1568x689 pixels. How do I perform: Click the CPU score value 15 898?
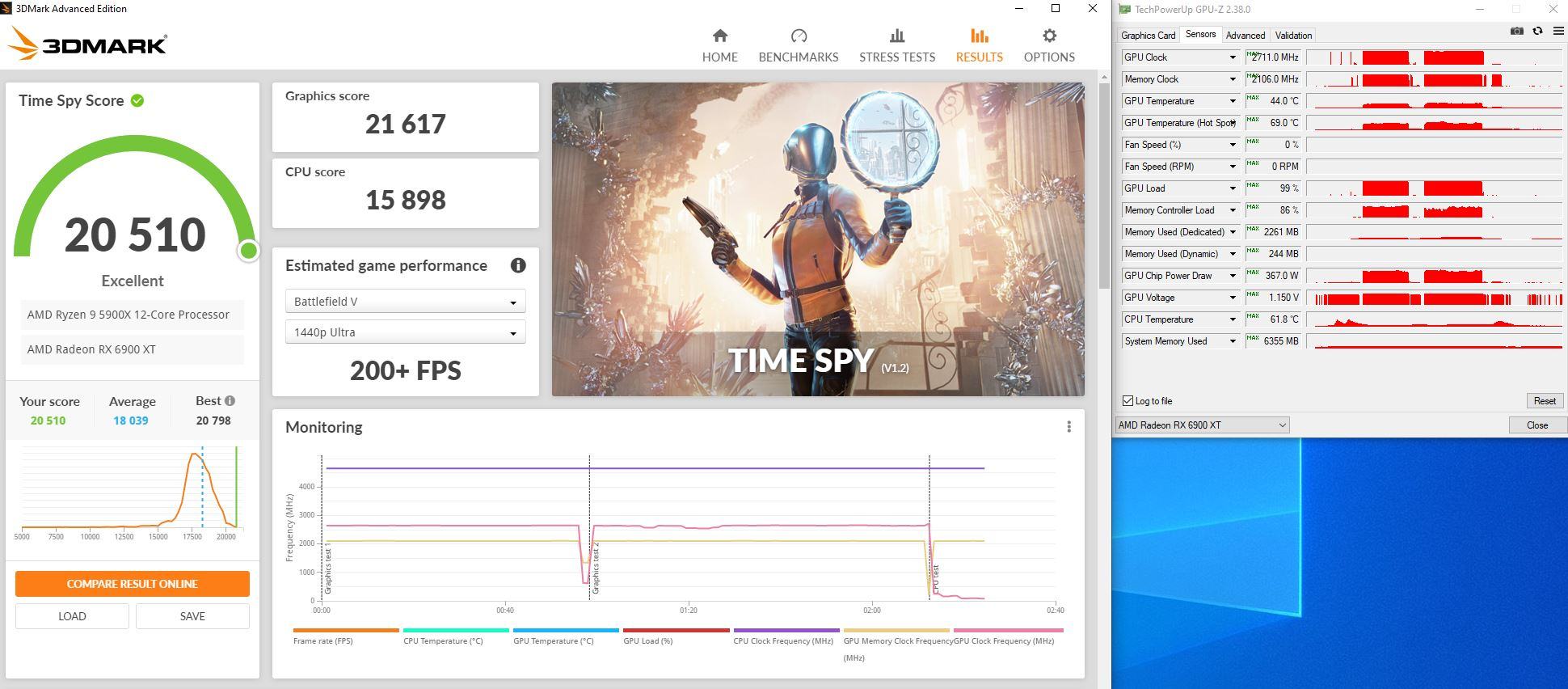pos(405,200)
